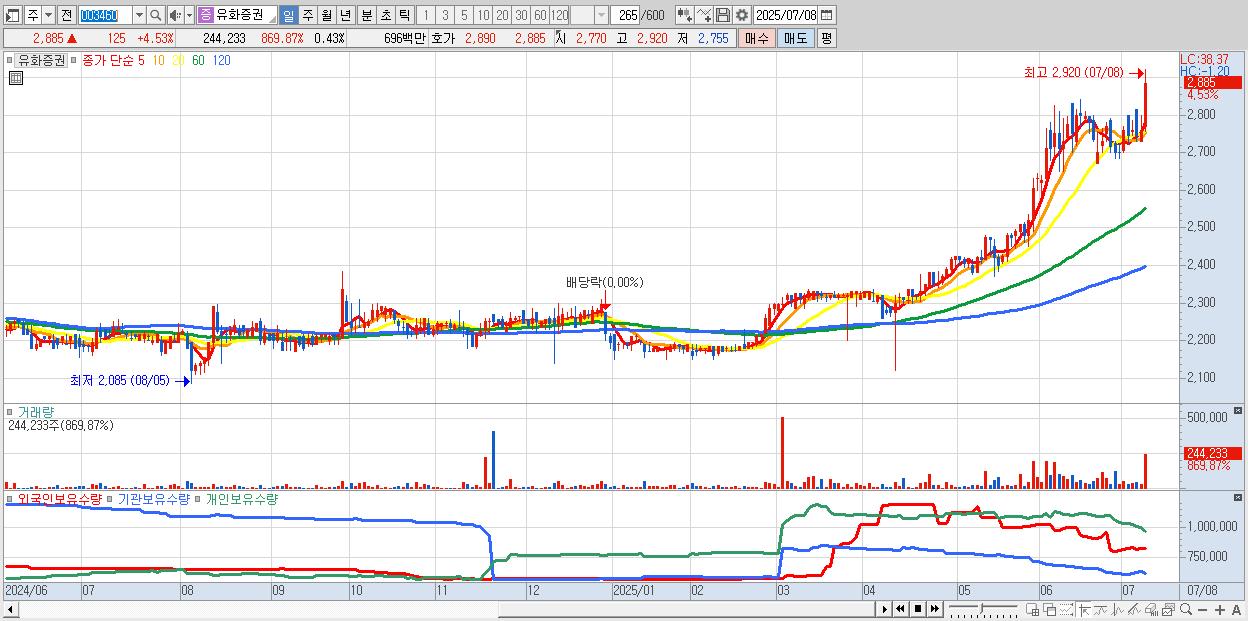
Task: Click the plus zoom-in icon
Action: coord(1219,610)
